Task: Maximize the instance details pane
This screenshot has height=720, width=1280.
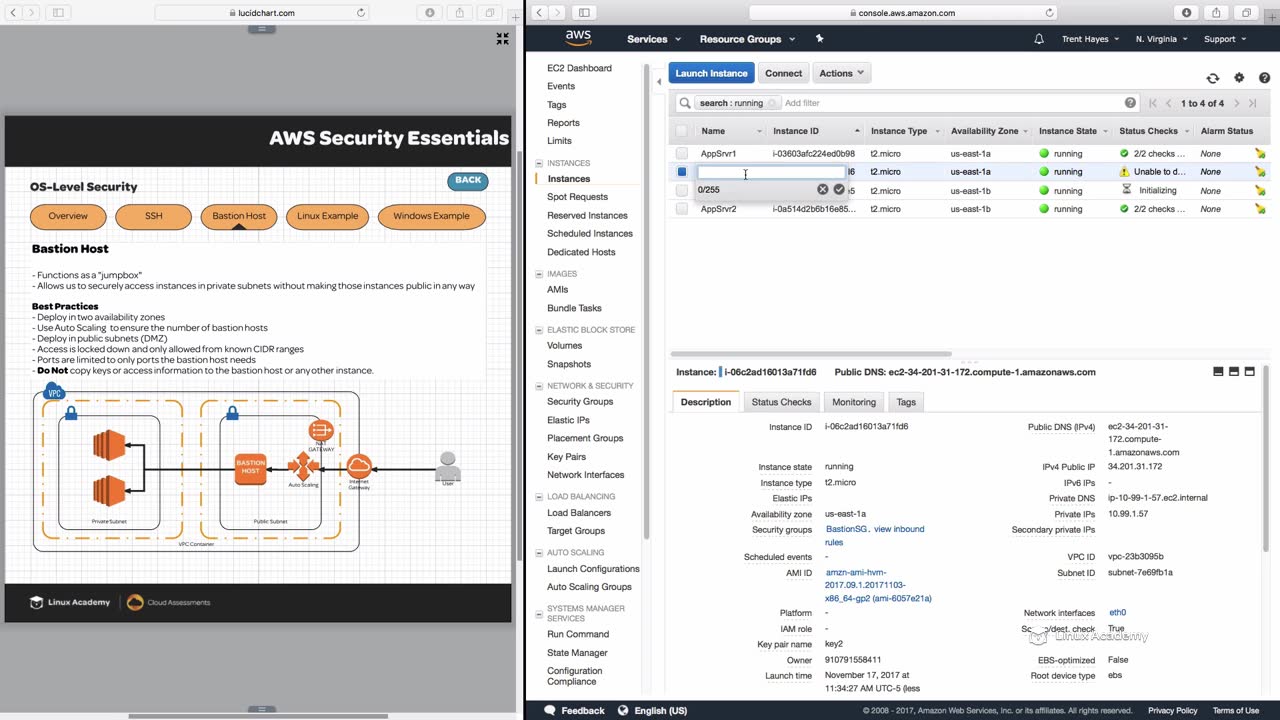Action: coord(1250,371)
